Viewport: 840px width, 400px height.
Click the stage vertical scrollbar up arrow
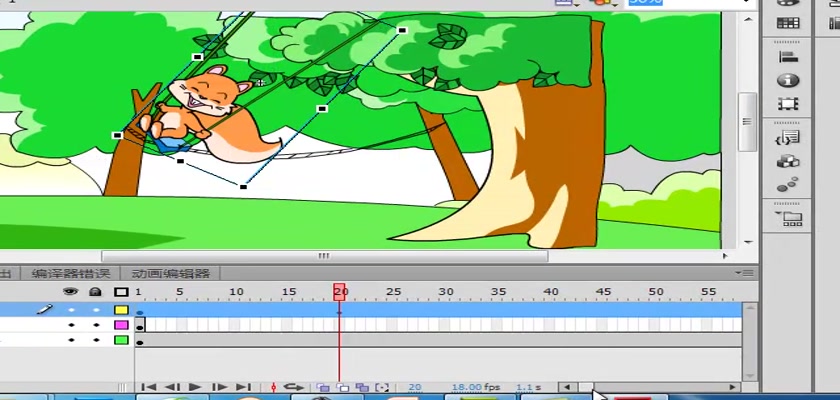pyautogui.click(x=748, y=18)
